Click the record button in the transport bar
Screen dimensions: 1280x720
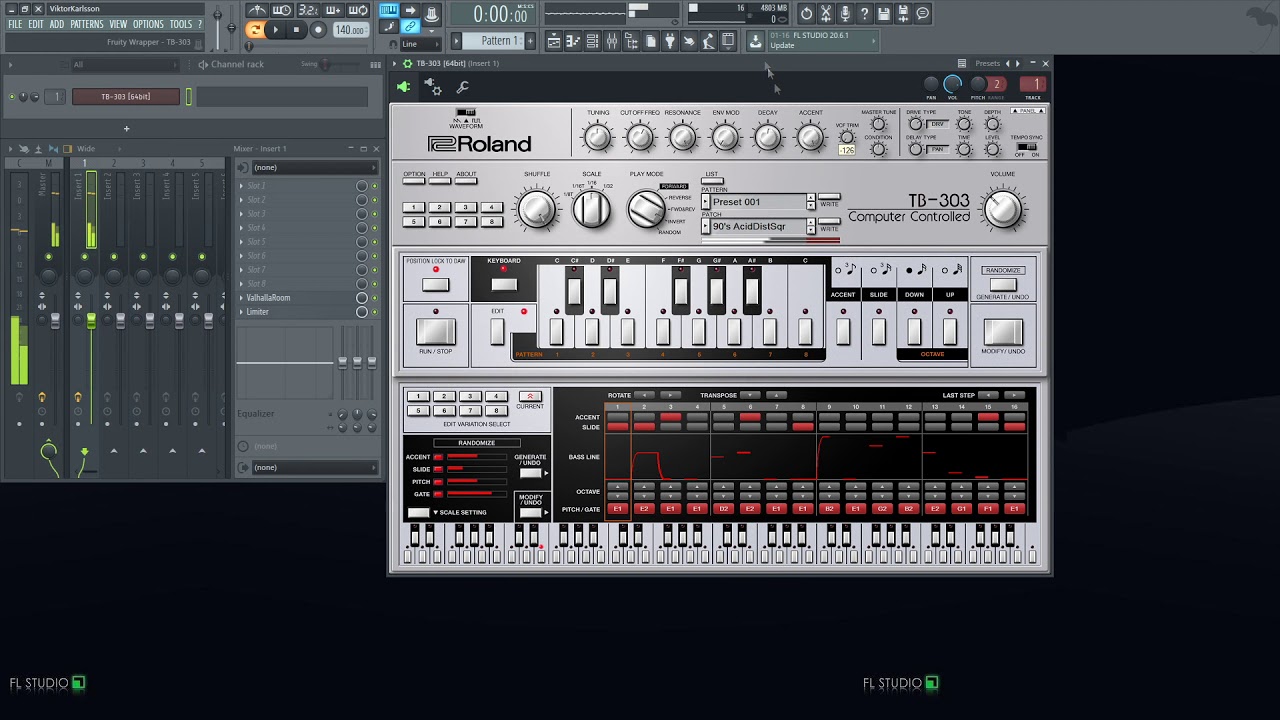pyautogui.click(x=318, y=30)
